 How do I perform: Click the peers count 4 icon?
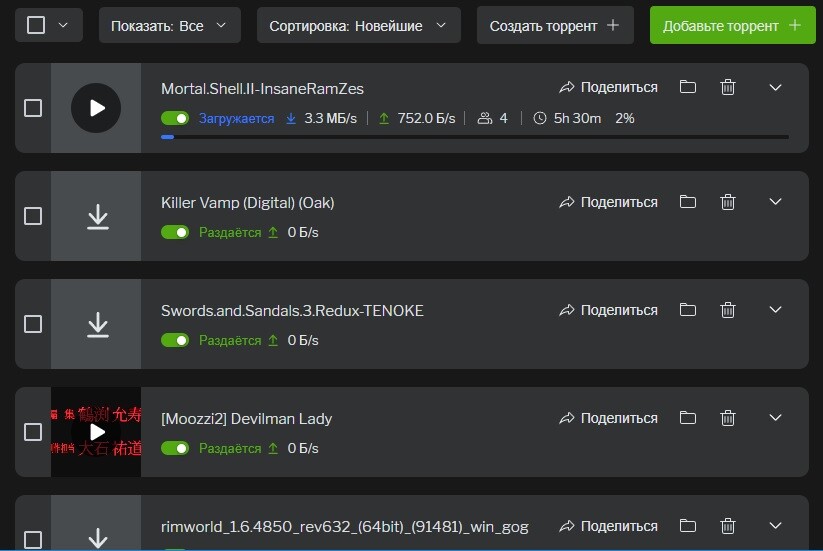pyautogui.click(x=484, y=119)
